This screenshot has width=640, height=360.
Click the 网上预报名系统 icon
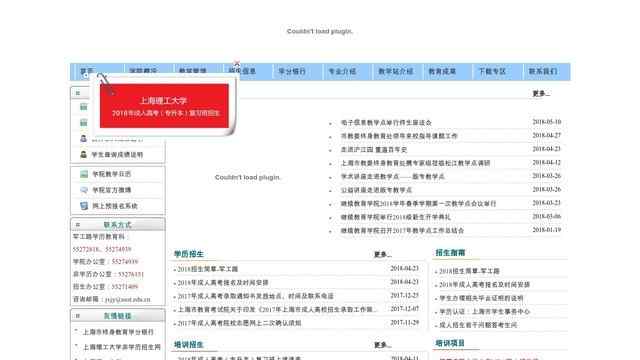(84, 206)
